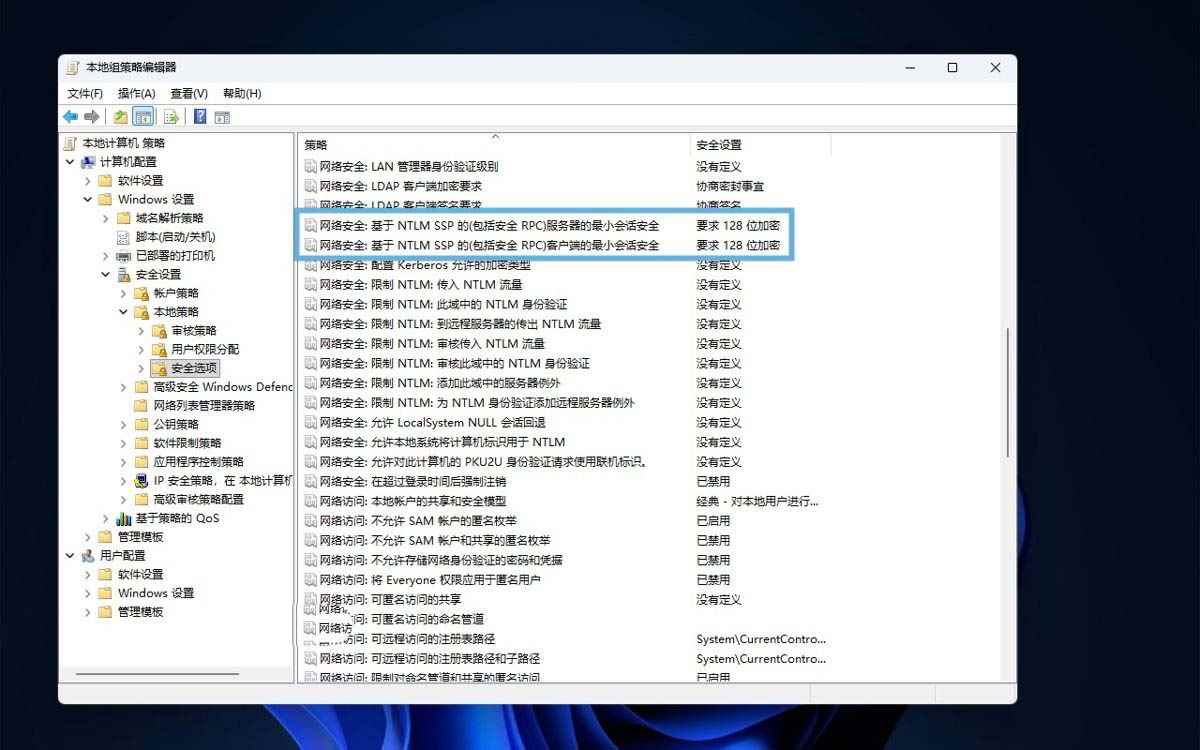The image size is (1200, 750).
Task: Expand the 公钥策略 node
Action: (x=123, y=424)
